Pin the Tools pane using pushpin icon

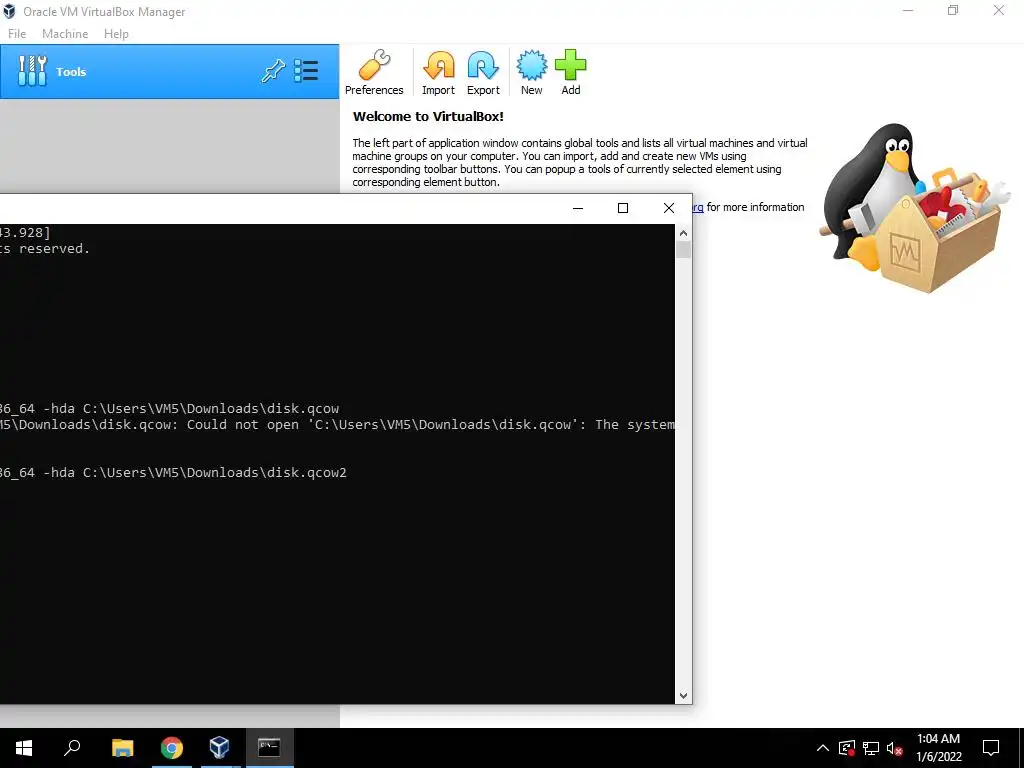273,71
